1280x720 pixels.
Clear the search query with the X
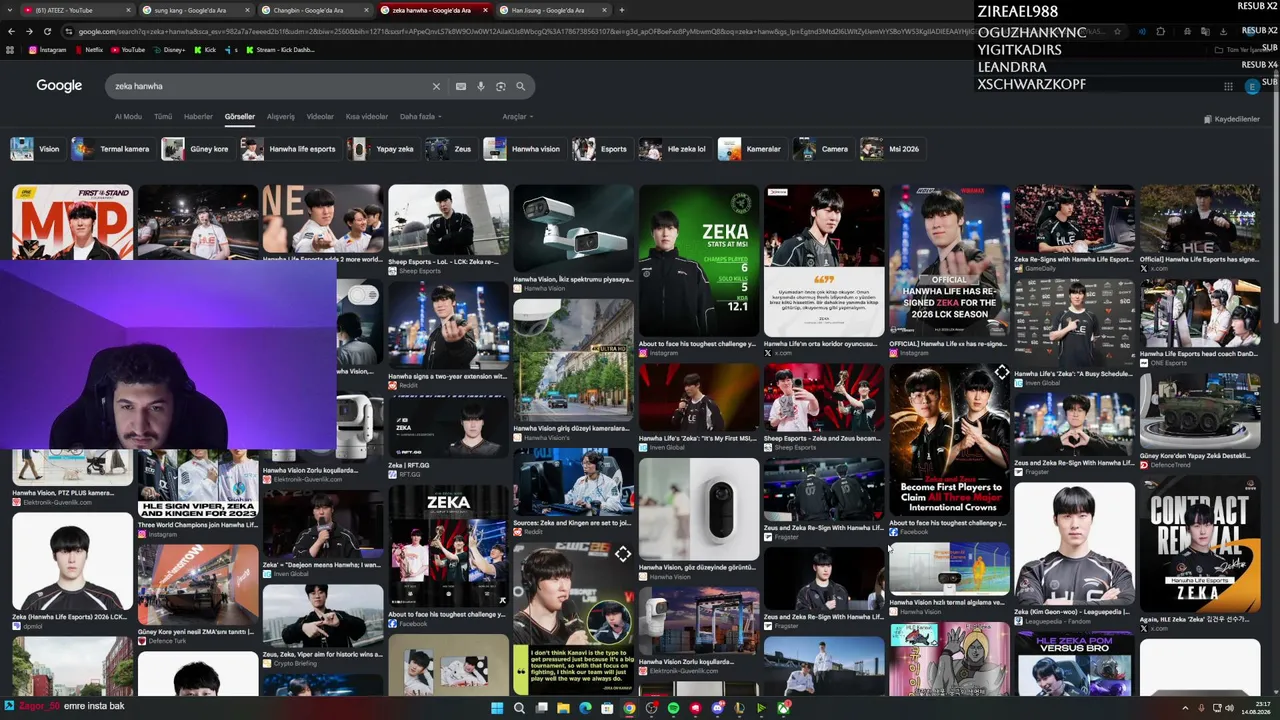[x=436, y=87]
